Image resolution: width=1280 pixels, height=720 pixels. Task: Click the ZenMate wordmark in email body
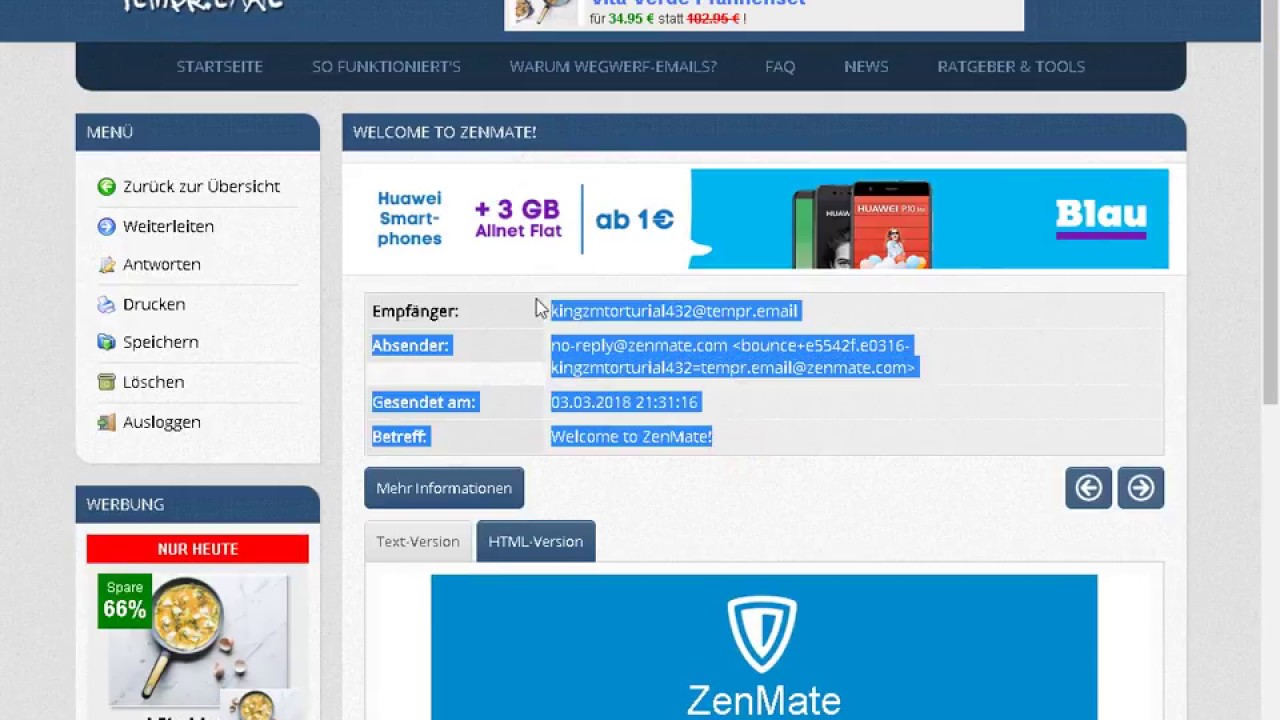pyautogui.click(x=764, y=699)
